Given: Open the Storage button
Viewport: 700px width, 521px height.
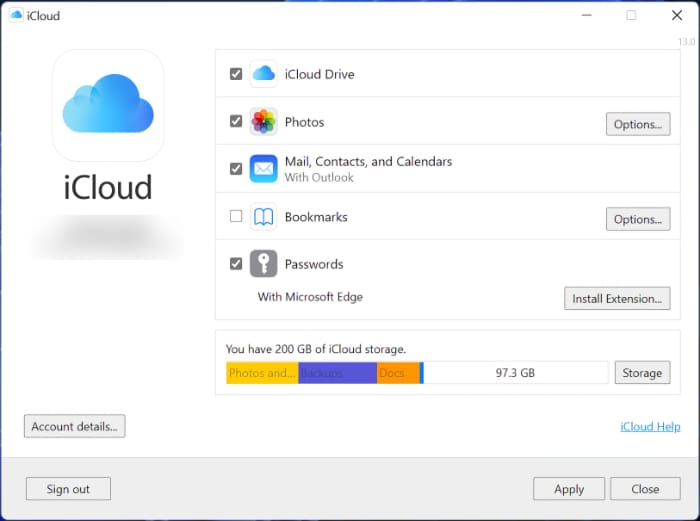Looking at the screenshot, I should [642, 373].
